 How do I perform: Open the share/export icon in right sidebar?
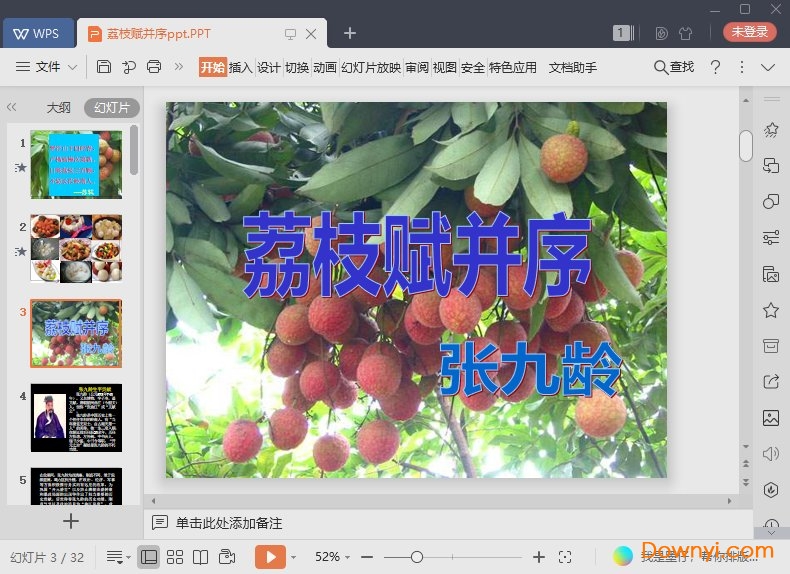(x=771, y=381)
